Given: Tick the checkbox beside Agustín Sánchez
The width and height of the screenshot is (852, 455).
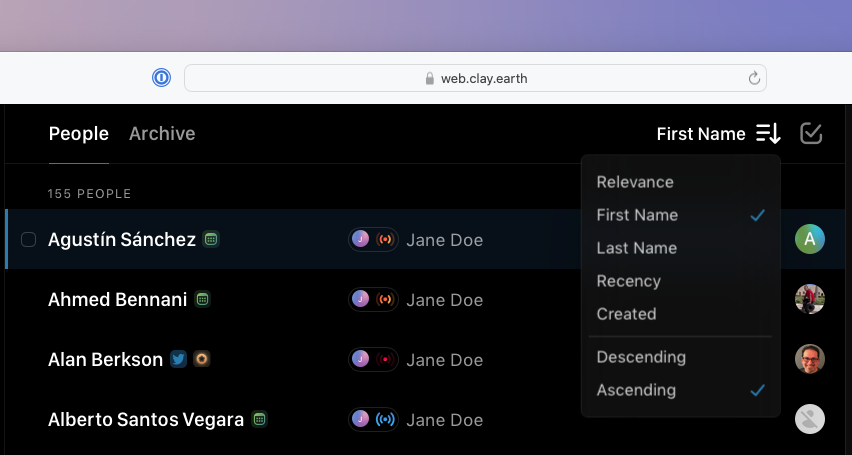Looking at the screenshot, I should coord(29,239).
